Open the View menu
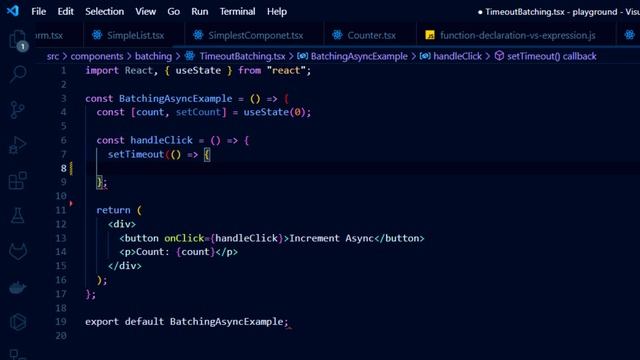This screenshot has width=640, height=360. tap(146, 11)
